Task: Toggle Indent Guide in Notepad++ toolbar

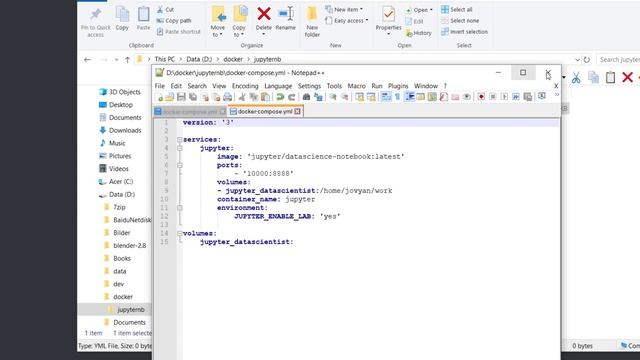Action: 409,97
